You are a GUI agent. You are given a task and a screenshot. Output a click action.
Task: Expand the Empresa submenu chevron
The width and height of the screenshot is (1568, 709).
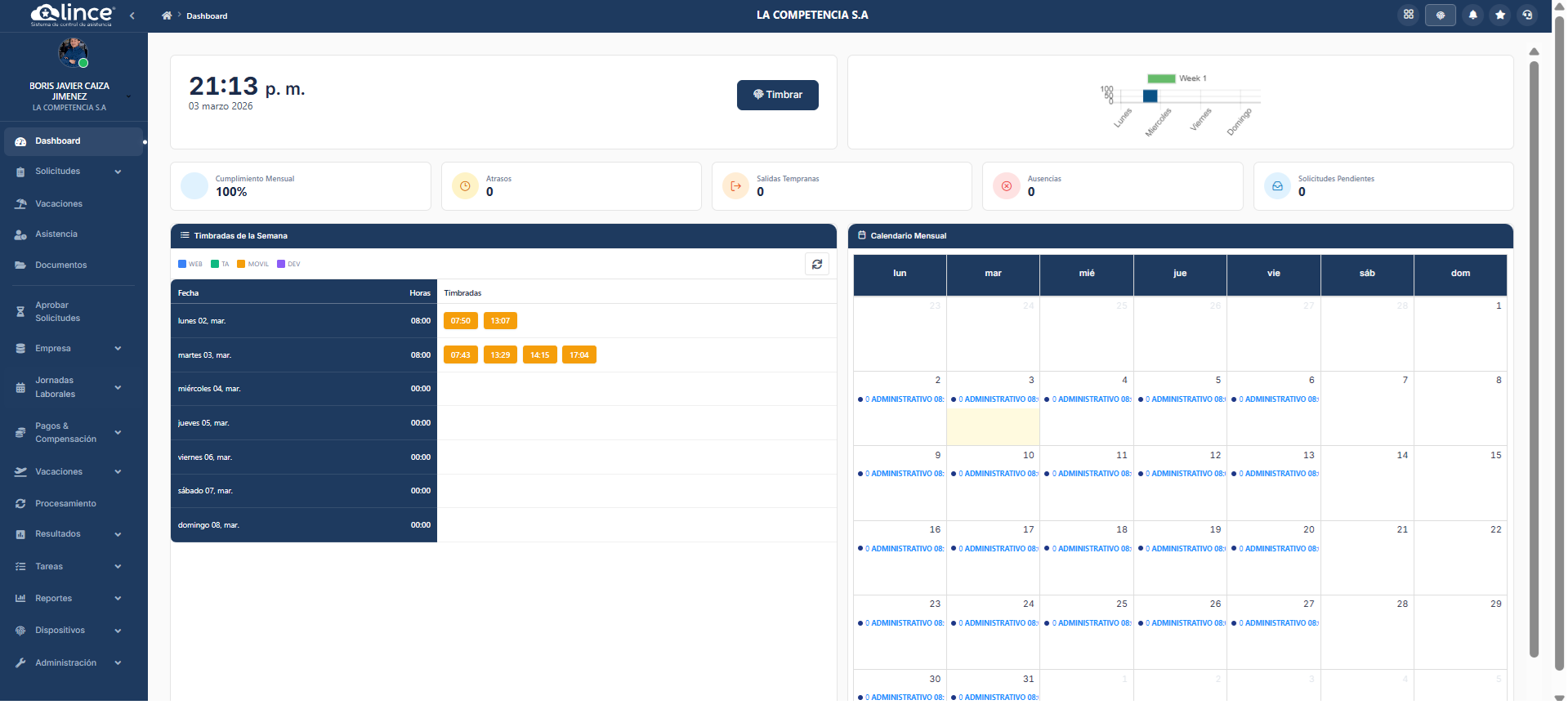(118, 349)
